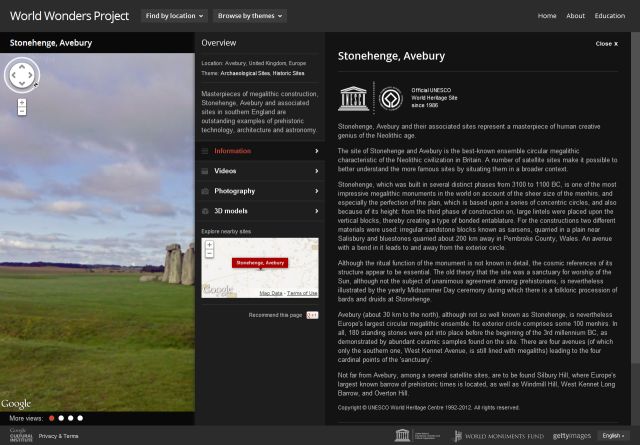Open the Privacy & Terms link
The height and width of the screenshot is (445, 640).
(58, 436)
